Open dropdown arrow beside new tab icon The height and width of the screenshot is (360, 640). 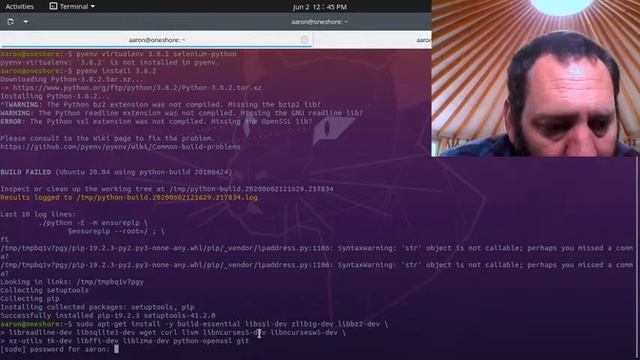pyautogui.click(x=26, y=22)
